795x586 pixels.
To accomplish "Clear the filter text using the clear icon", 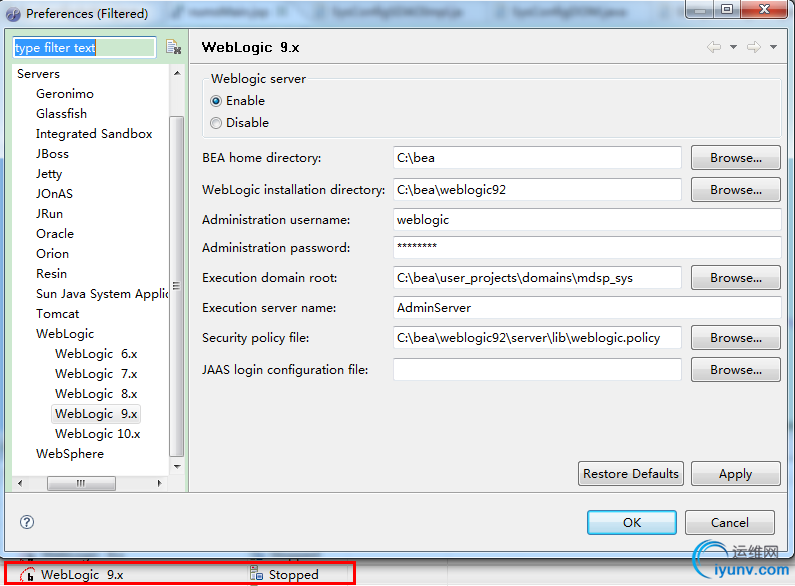I will 173,47.
